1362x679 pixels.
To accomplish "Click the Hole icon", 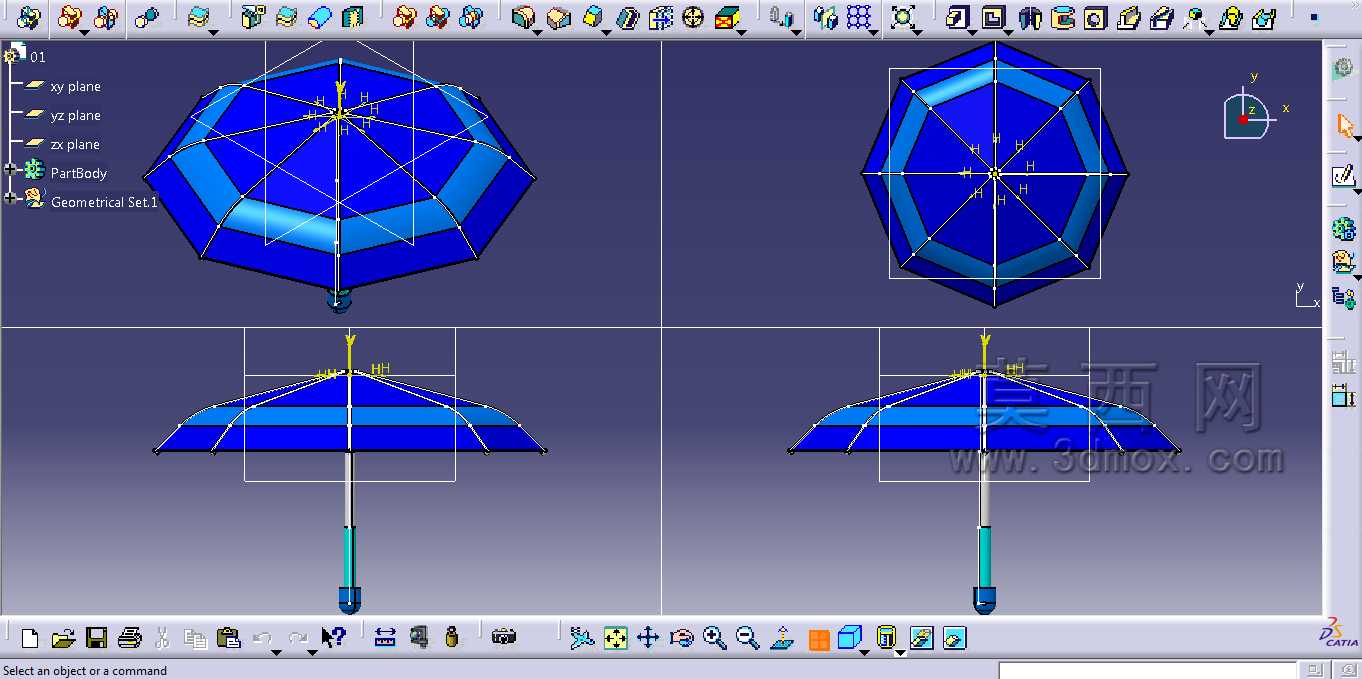I will tap(1095, 17).
